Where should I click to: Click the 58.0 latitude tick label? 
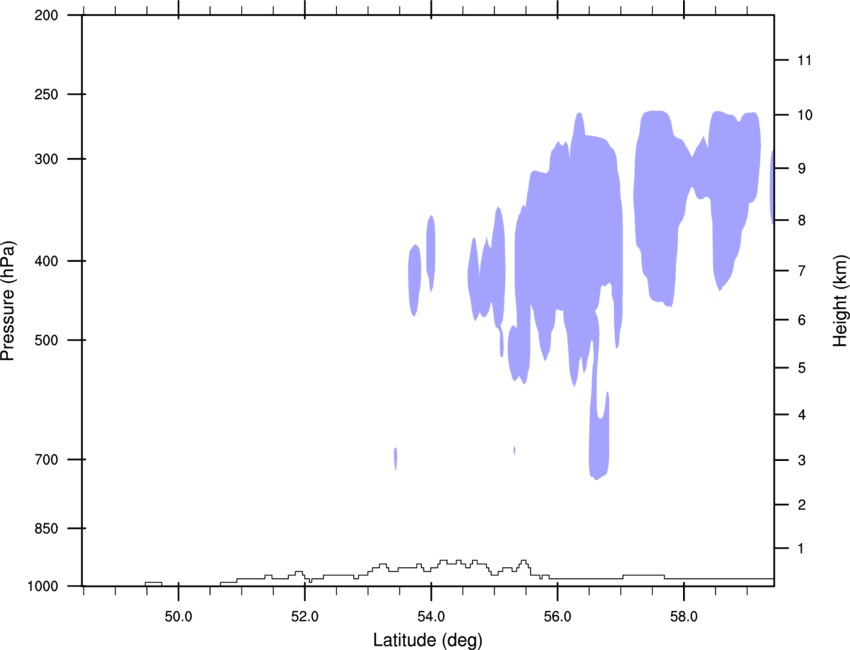(x=684, y=617)
